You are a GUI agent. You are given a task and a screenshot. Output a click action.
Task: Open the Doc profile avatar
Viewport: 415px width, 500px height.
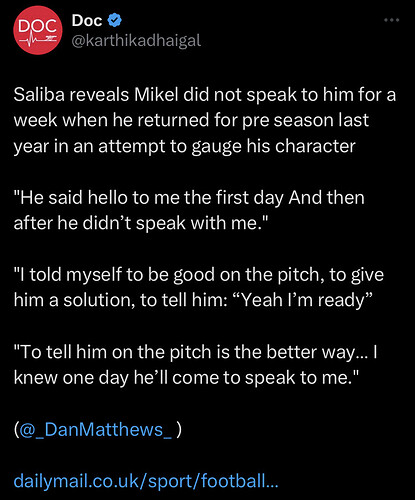(x=38, y=30)
